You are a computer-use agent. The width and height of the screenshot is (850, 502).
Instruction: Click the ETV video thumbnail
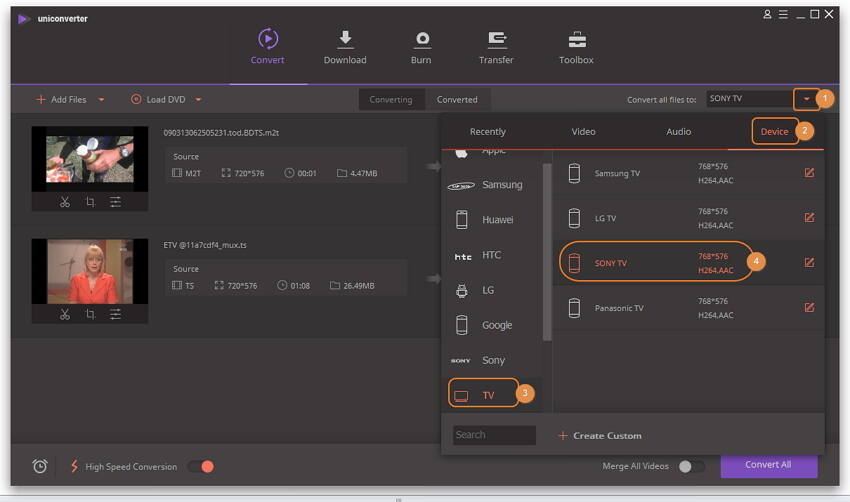tap(90, 271)
